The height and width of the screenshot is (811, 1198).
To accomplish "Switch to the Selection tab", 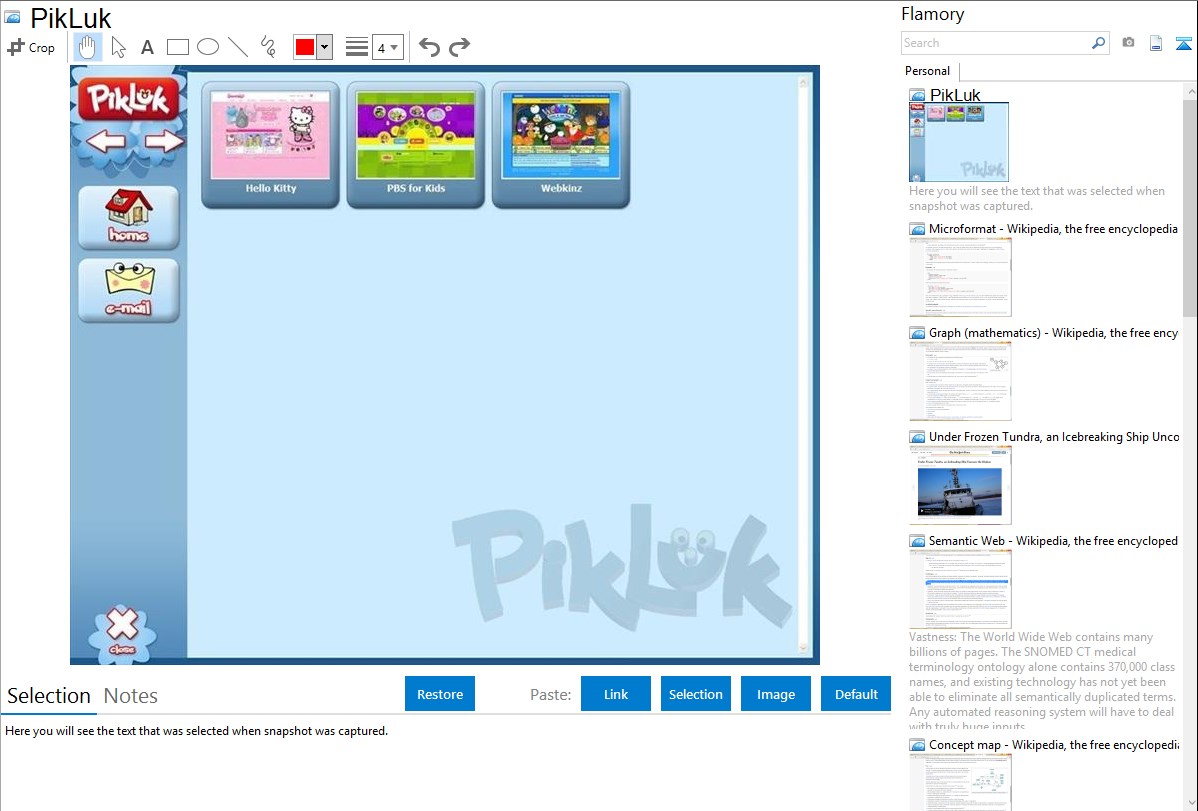I will 49,696.
